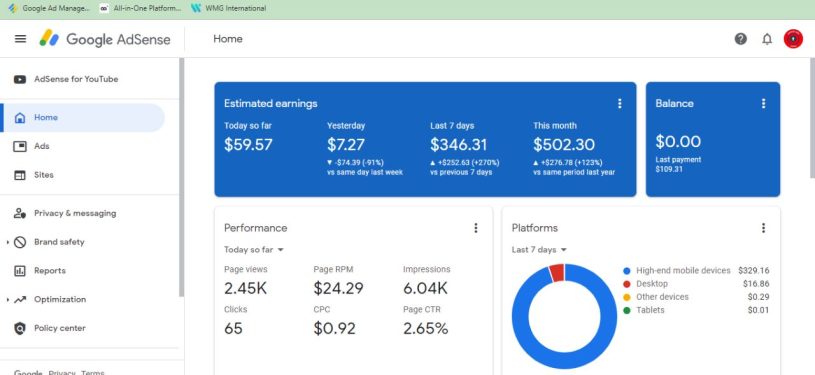The width and height of the screenshot is (815, 375).
Task: Click the Policy center shield icon
Action: point(20,328)
